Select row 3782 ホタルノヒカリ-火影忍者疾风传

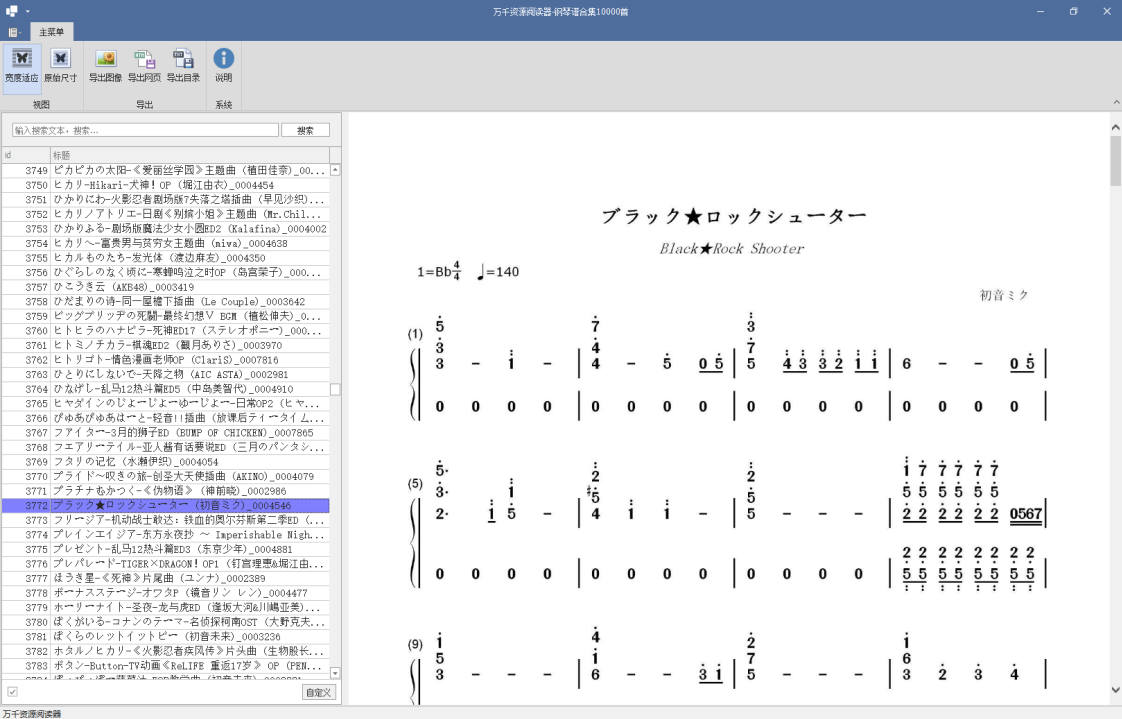click(x=165, y=650)
